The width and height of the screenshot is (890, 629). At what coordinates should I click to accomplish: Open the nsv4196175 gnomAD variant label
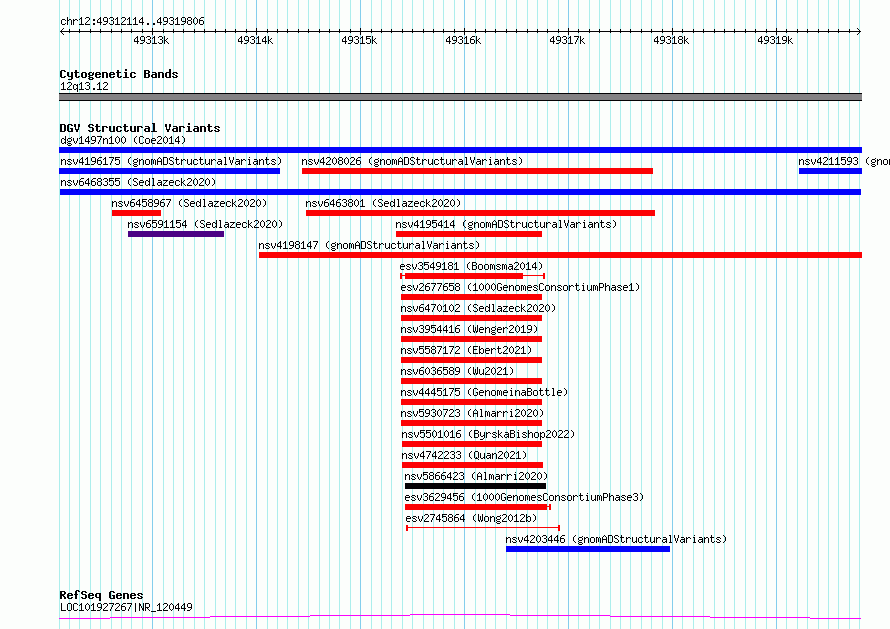click(171, 161)
